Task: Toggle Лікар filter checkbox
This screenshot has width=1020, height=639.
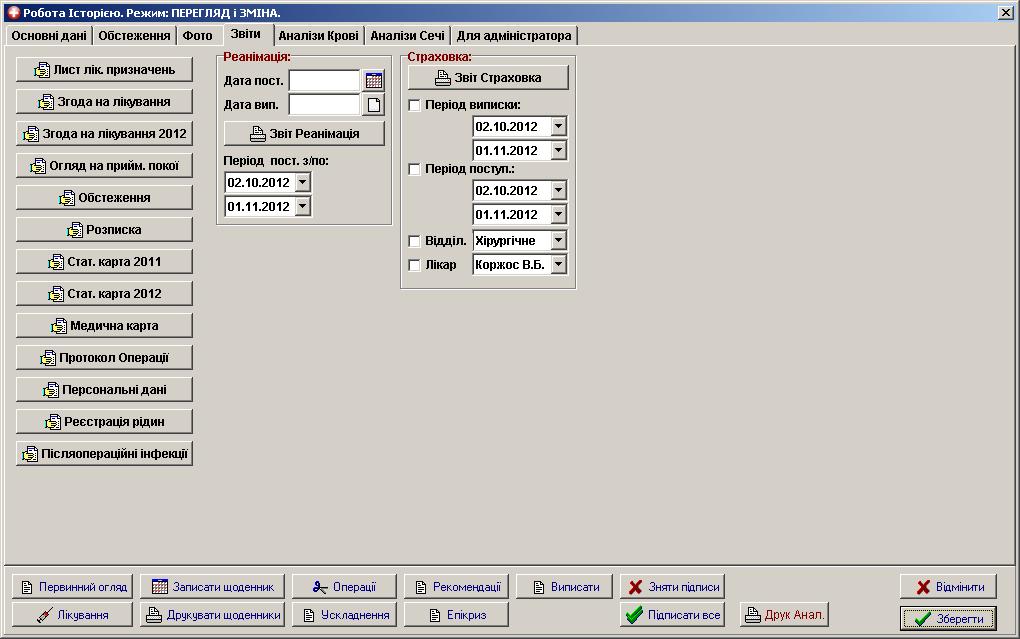Action: point(414,265)
